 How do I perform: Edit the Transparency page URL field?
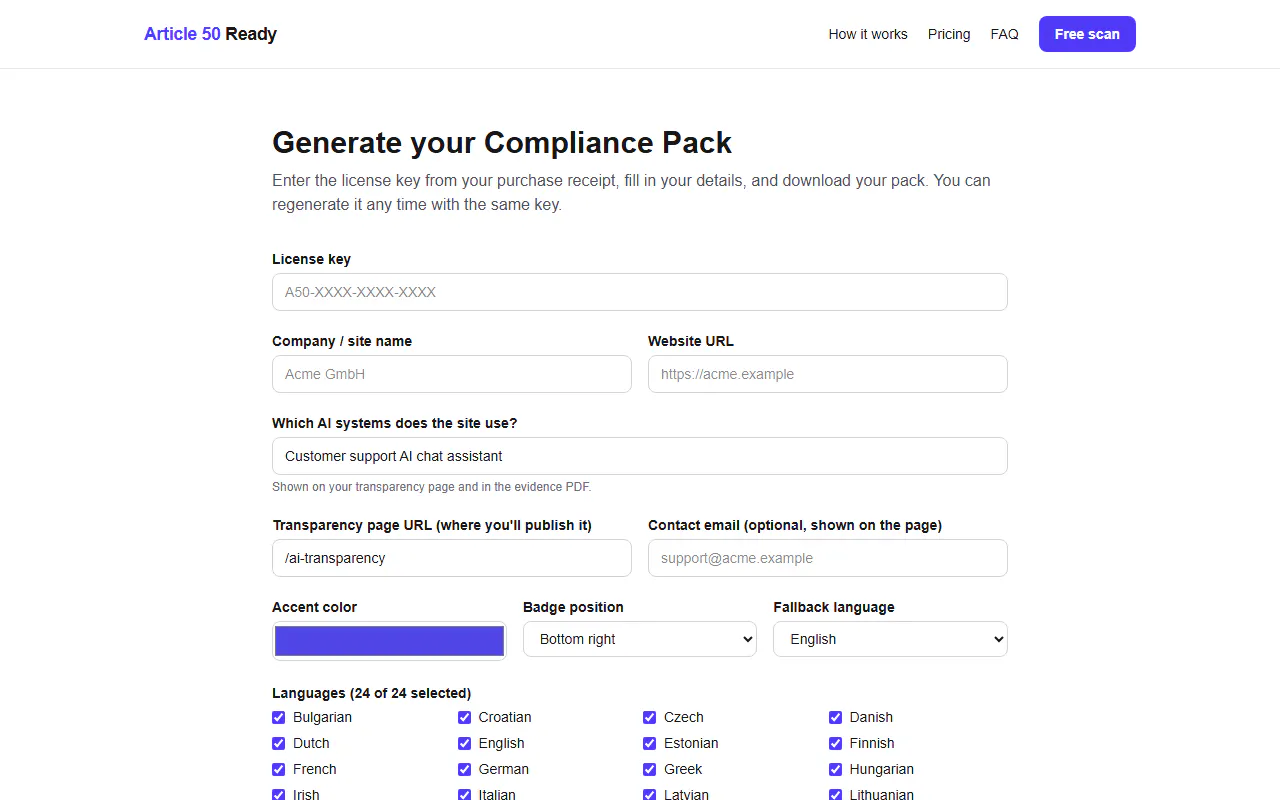pyautogui.click(x=452, y=558)
